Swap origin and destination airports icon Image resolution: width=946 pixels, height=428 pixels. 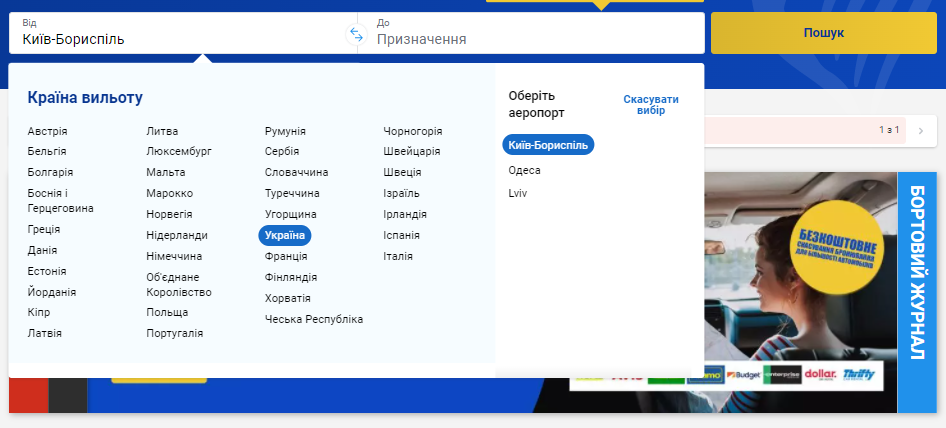(x=357, y=34)
